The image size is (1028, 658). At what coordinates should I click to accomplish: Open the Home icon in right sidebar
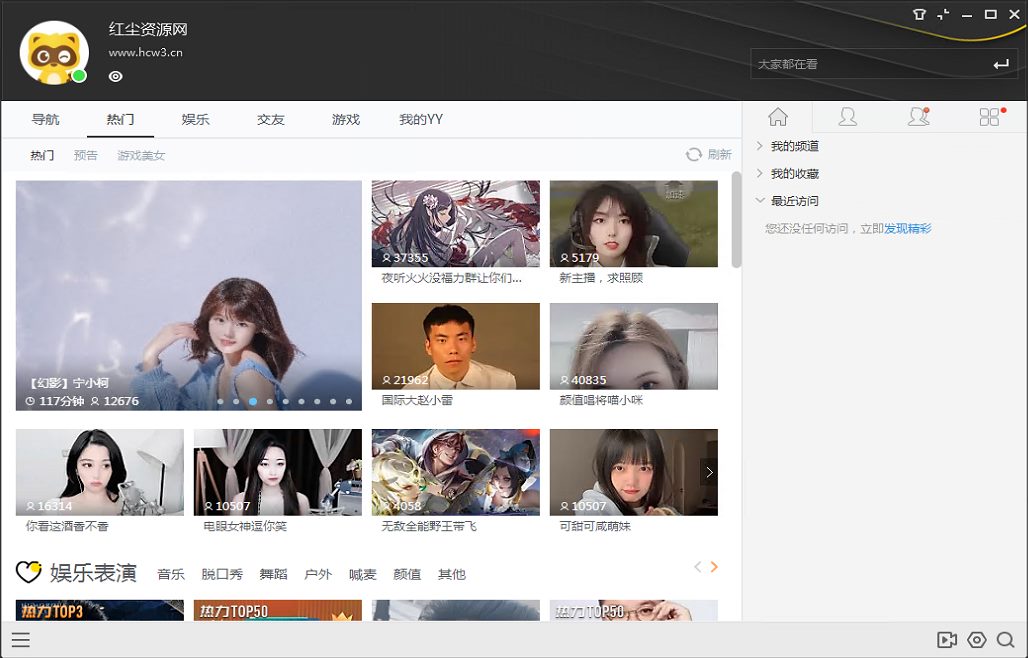coord(778,116)
